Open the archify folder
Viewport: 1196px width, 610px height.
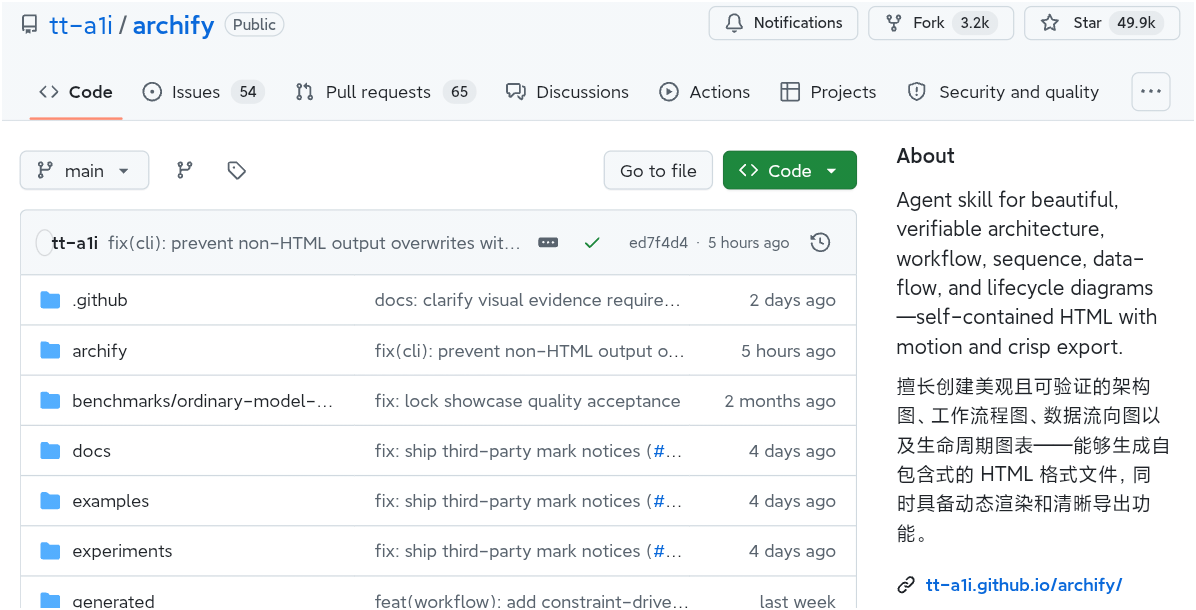[x=99, y=351]
